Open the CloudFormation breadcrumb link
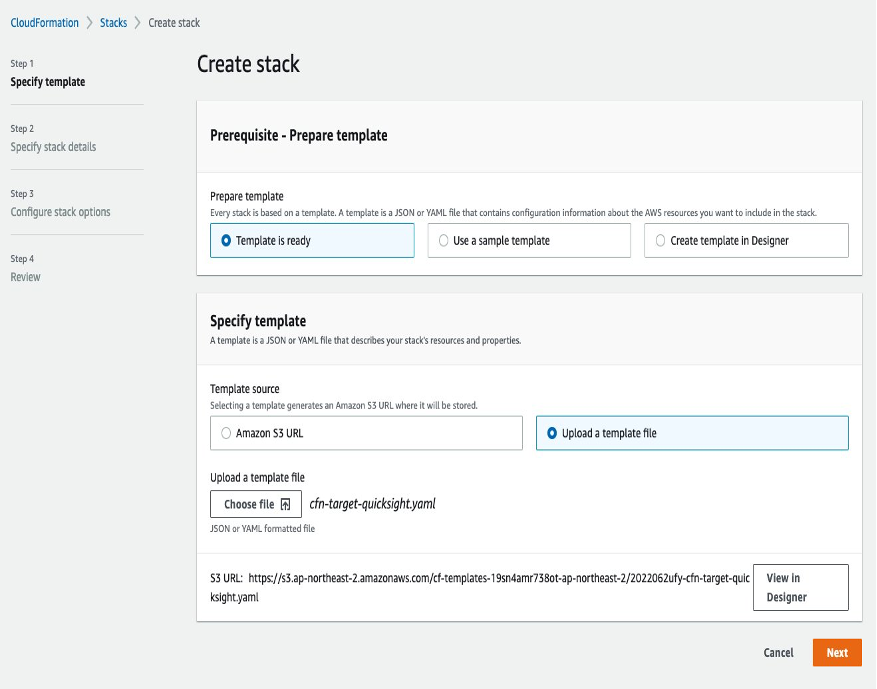The width and height of the screenshot is (877, 689). (44, 23)
